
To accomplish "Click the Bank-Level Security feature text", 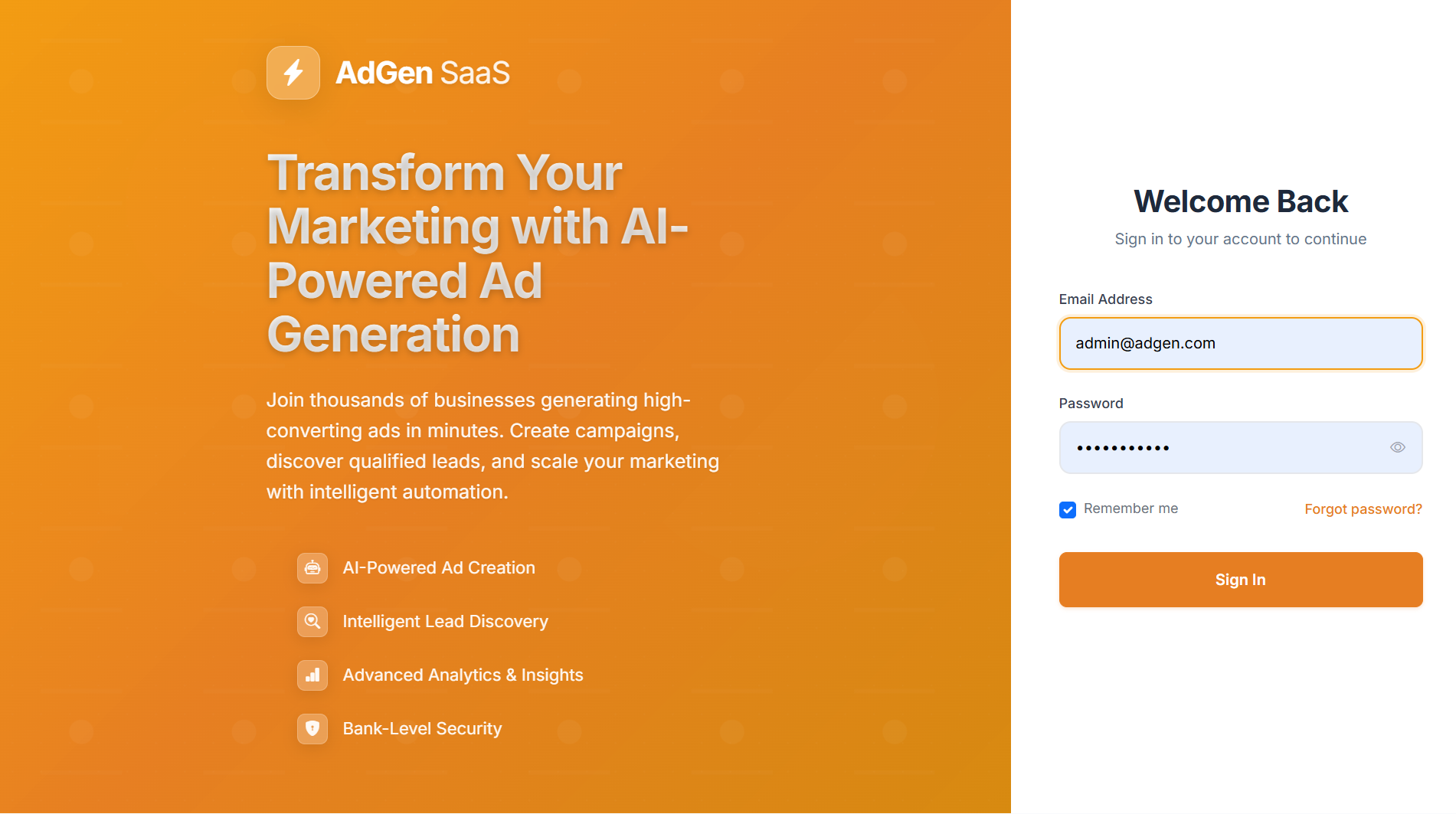I will 422,729.
